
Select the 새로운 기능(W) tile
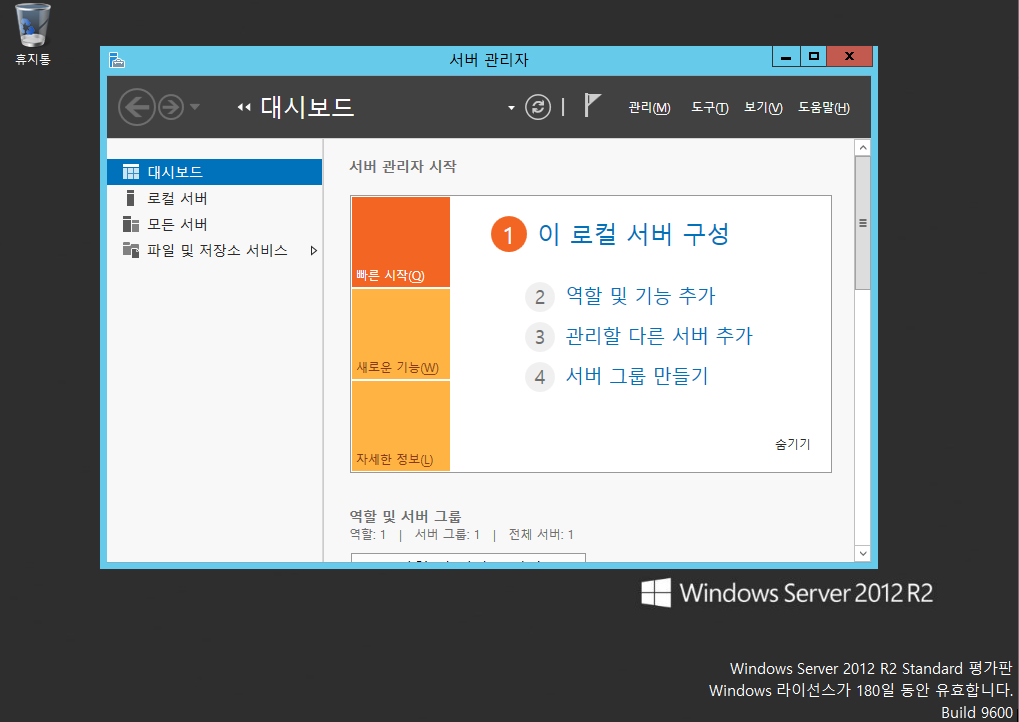click(x=401, y=334)
